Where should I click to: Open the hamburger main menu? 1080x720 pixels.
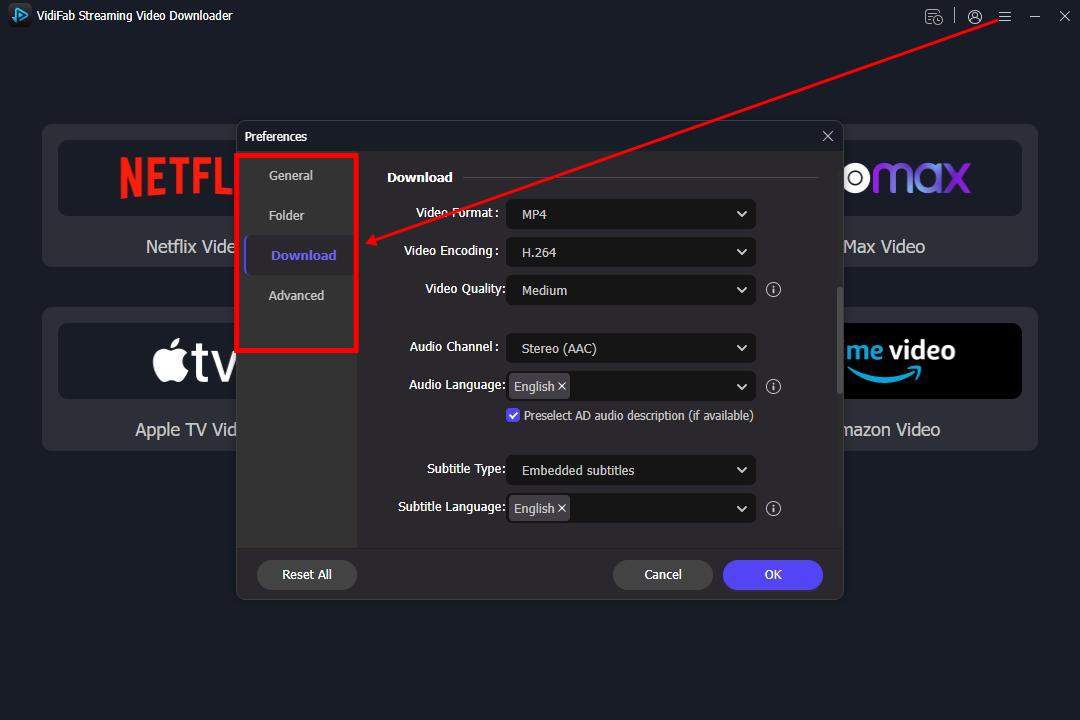(1005, 17)
